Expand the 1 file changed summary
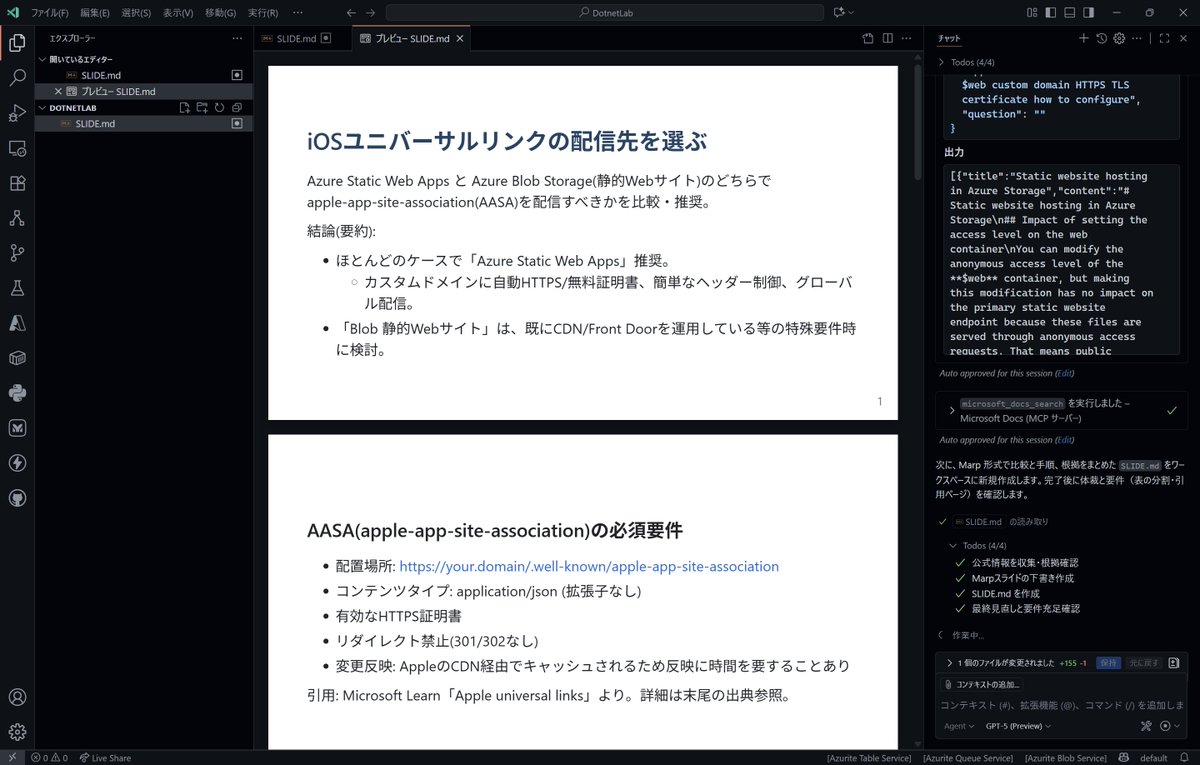Image resolution: width=1200 pixels, height=765 pixels. [950, 663]
